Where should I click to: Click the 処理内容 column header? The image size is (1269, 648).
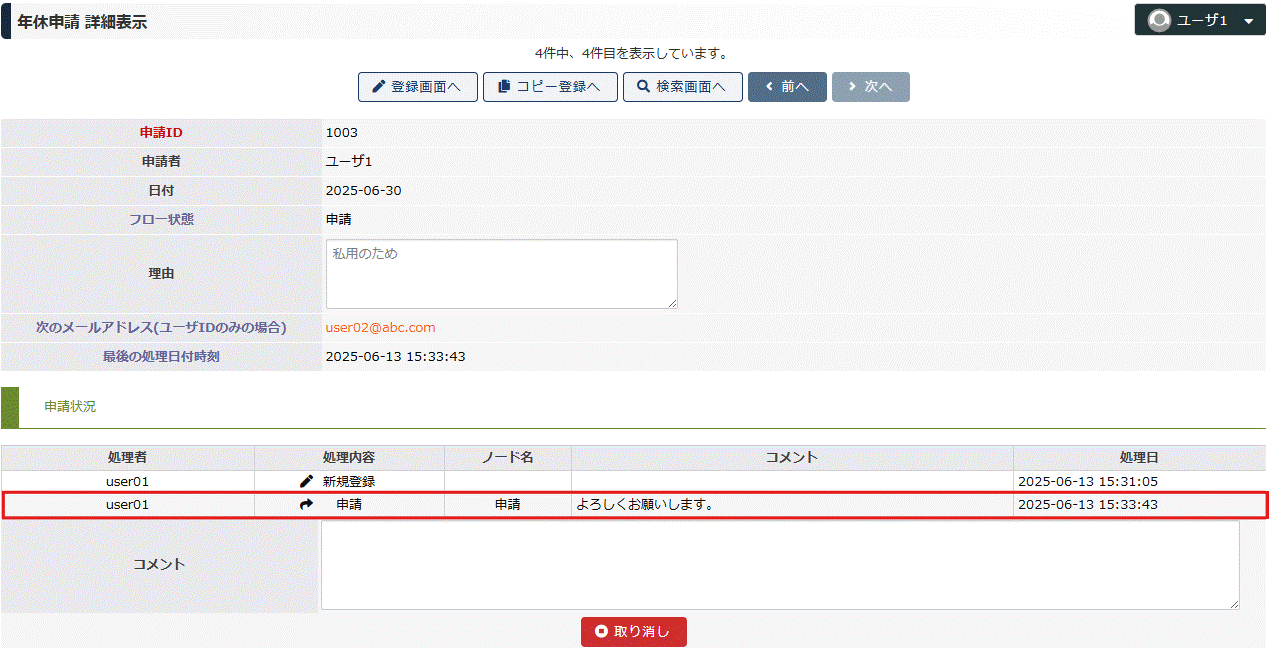(x=349, y=457)
